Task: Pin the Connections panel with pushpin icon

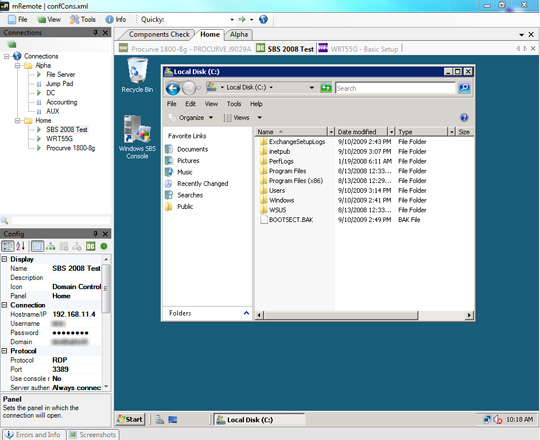Action: 95,32
